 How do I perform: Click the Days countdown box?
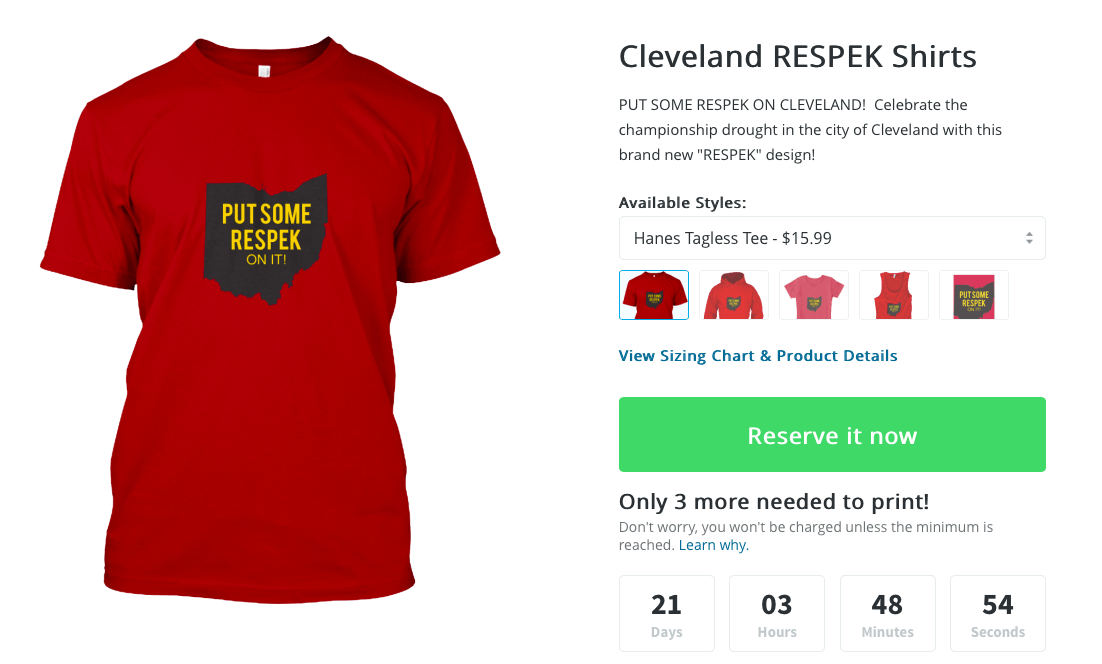click(666, 613)
